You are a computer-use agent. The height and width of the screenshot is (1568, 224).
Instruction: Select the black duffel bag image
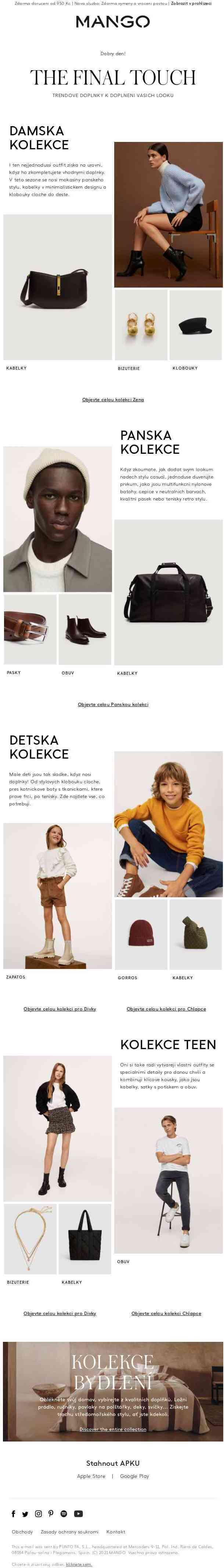[168, 592]
